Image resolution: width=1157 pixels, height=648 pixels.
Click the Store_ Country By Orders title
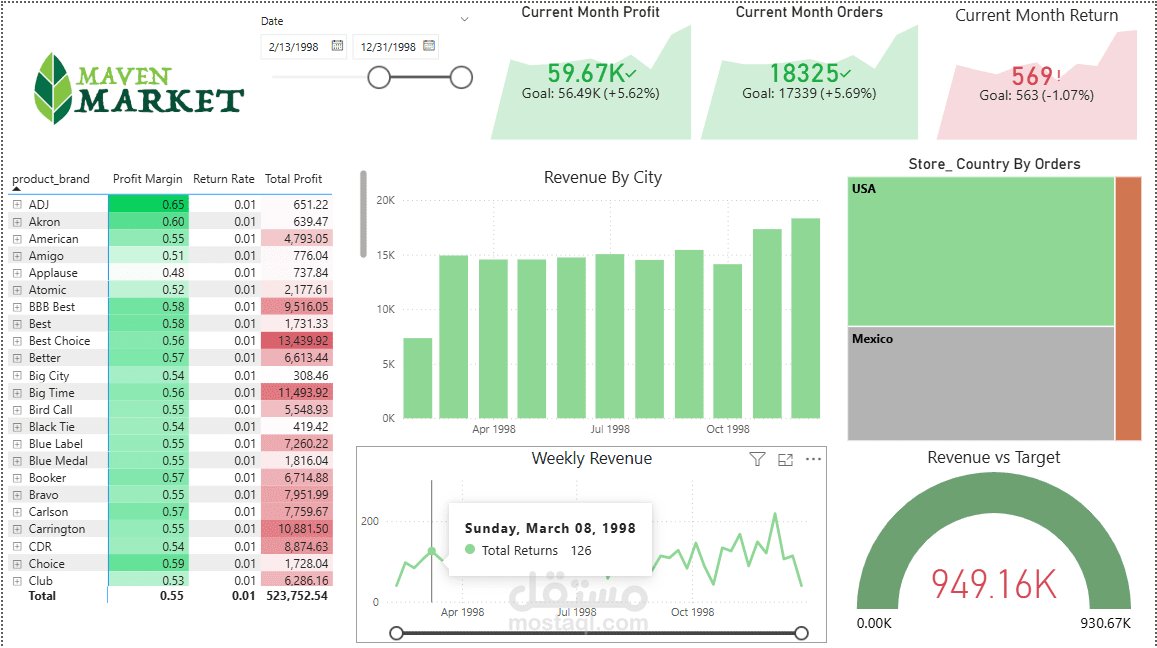[995, 164]
